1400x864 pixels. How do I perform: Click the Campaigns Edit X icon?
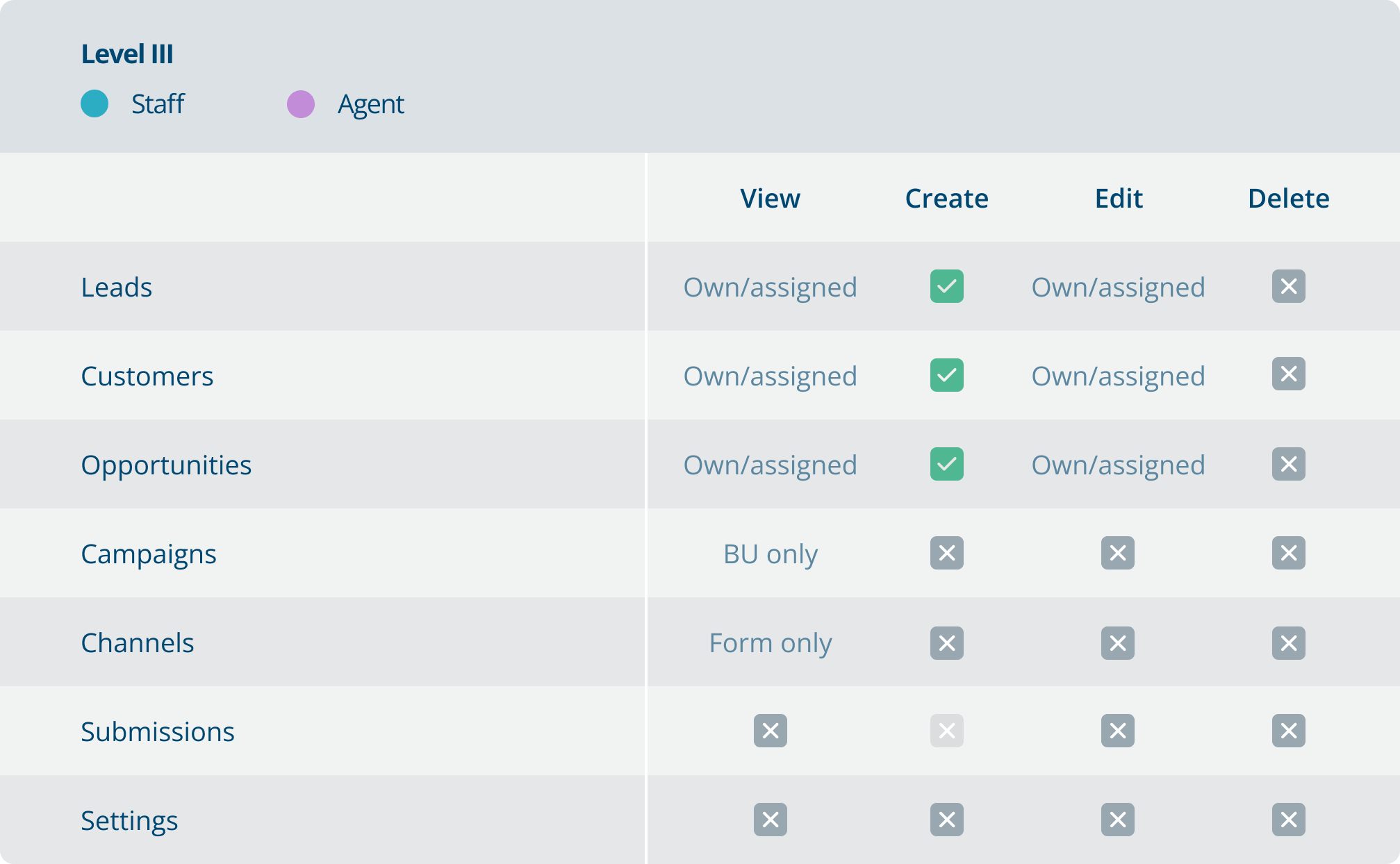tap(1117, 553)
